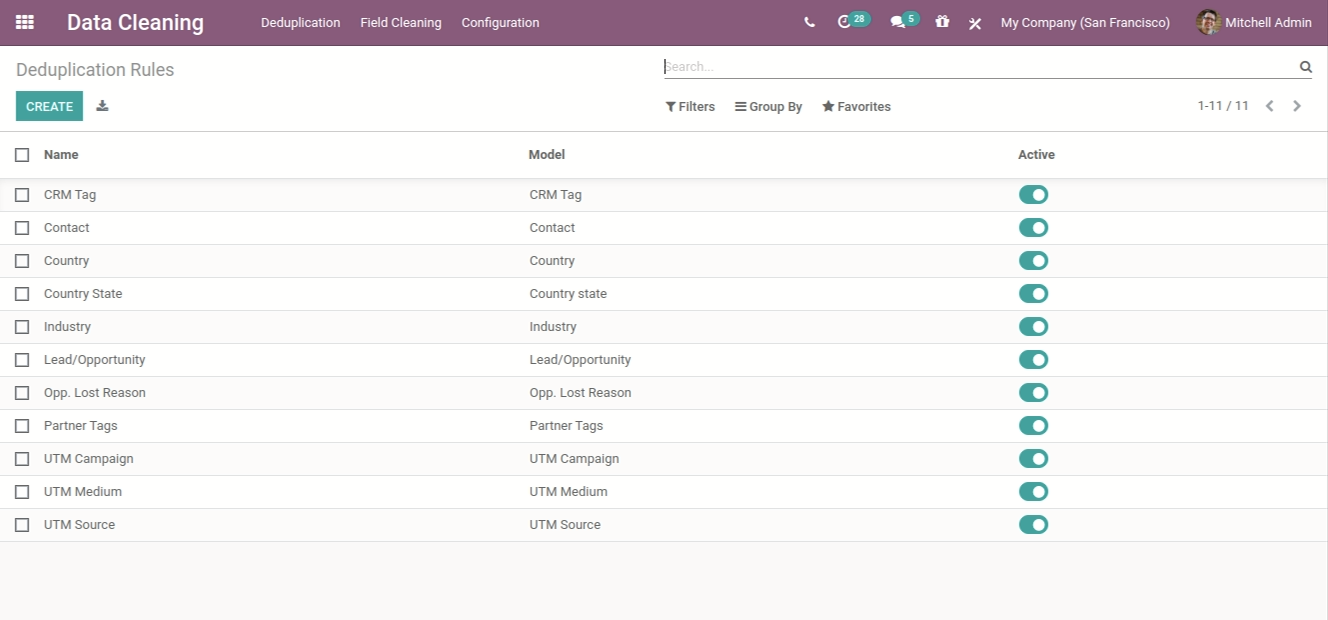Viewport: 1328px width, 620px height.
Task: Open the activities clock icon
Action: click(x=845, y=22)
